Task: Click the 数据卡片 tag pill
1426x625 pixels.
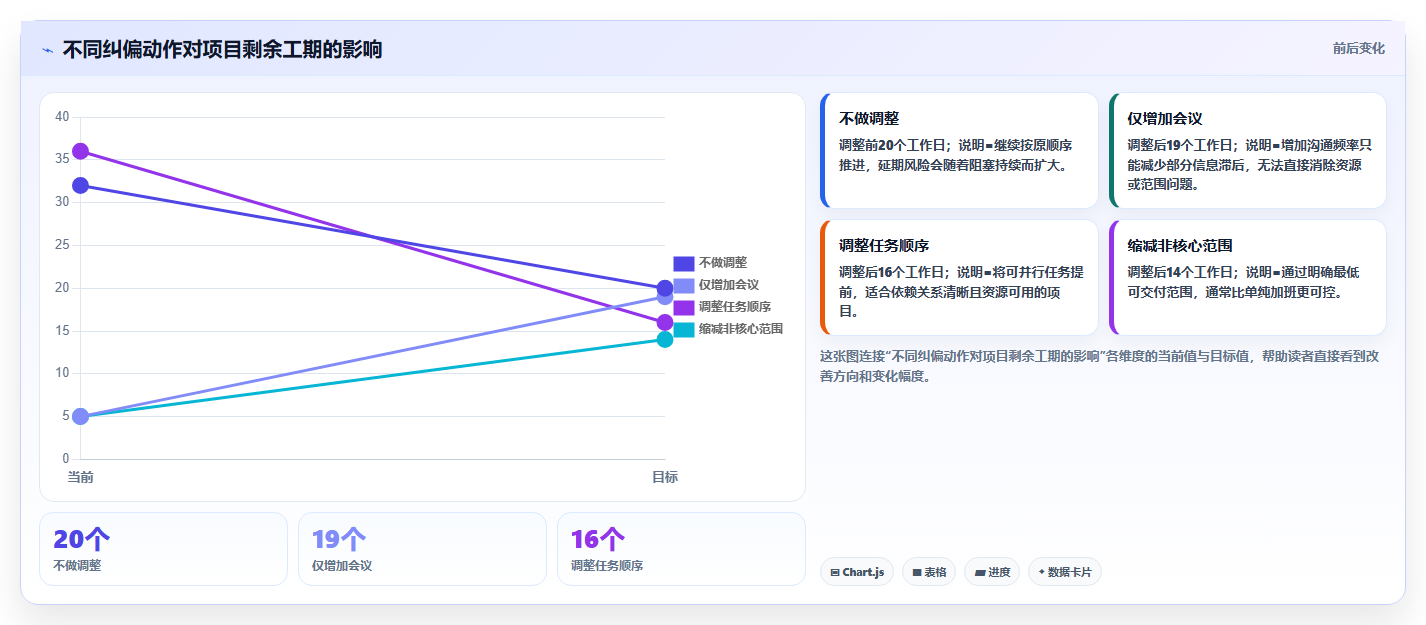Action: (x=1064, y=572)
